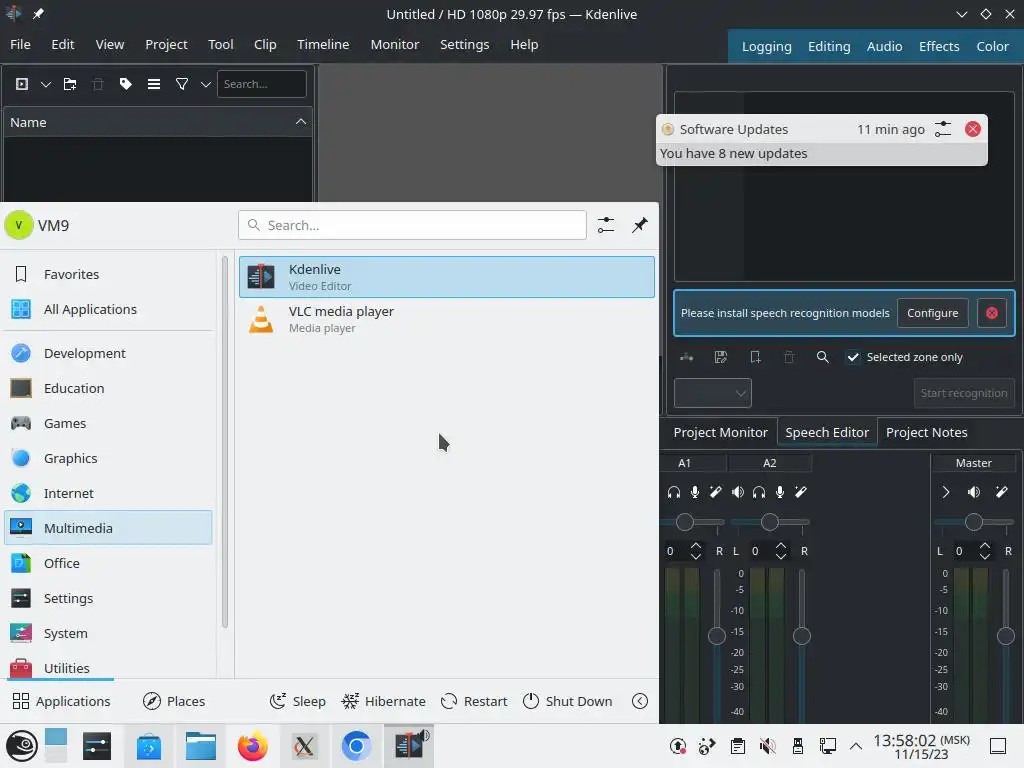1024x768 pixels.
Task: Click the save icon in Speech Editor toolbar
Action: coord(721,357)
